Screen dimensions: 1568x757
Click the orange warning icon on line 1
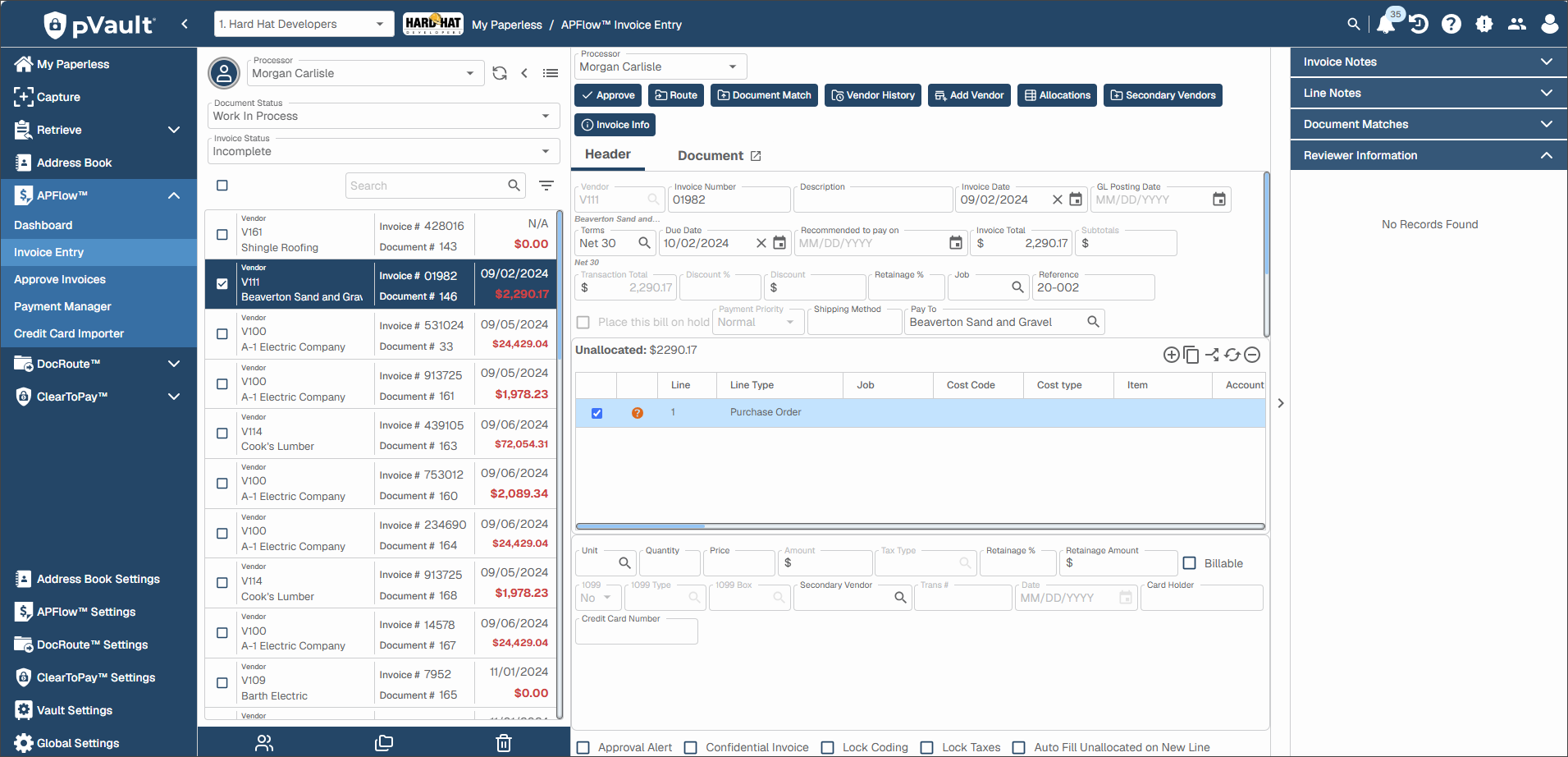click(x=638, y=413)
